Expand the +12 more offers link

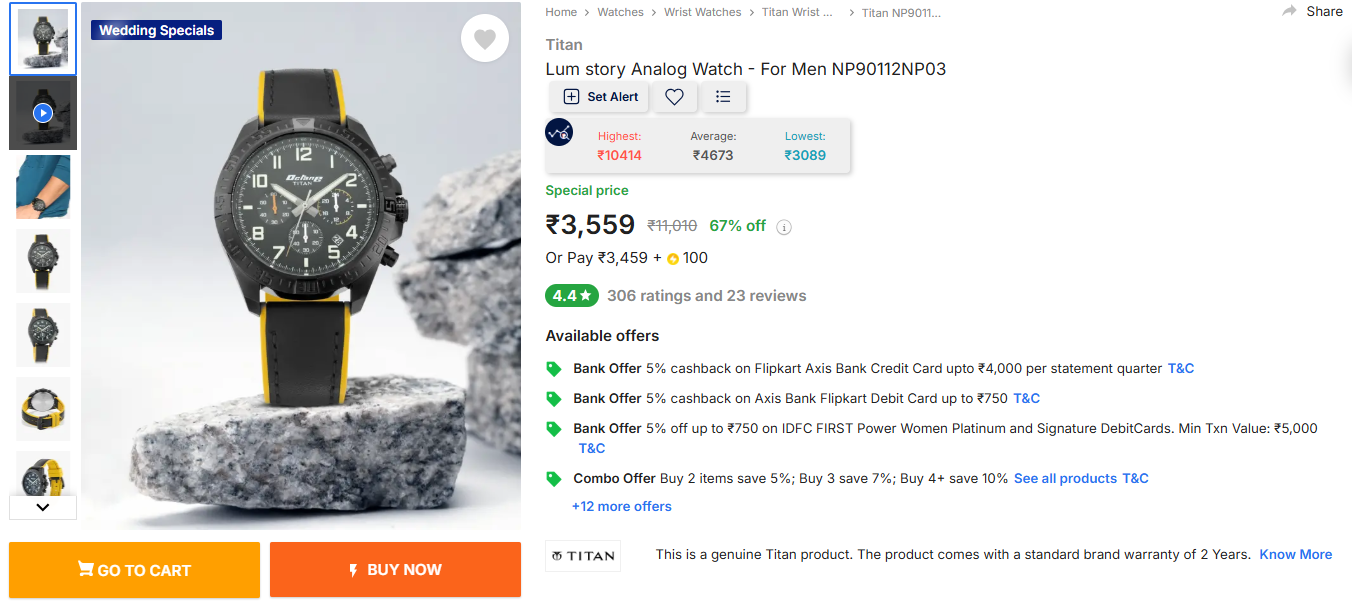click(x=621, y=507)
